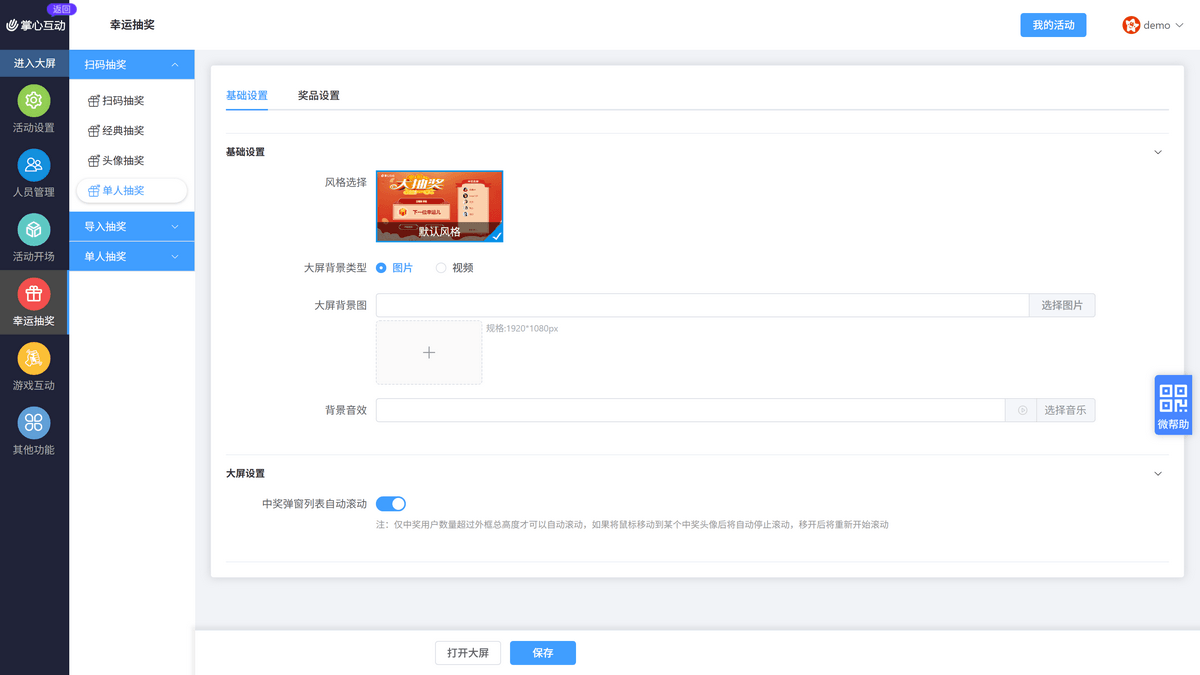The image size is (1200, 675).
Task: Click the plus upload box for 大屏背景图
Action: [429, 352]
